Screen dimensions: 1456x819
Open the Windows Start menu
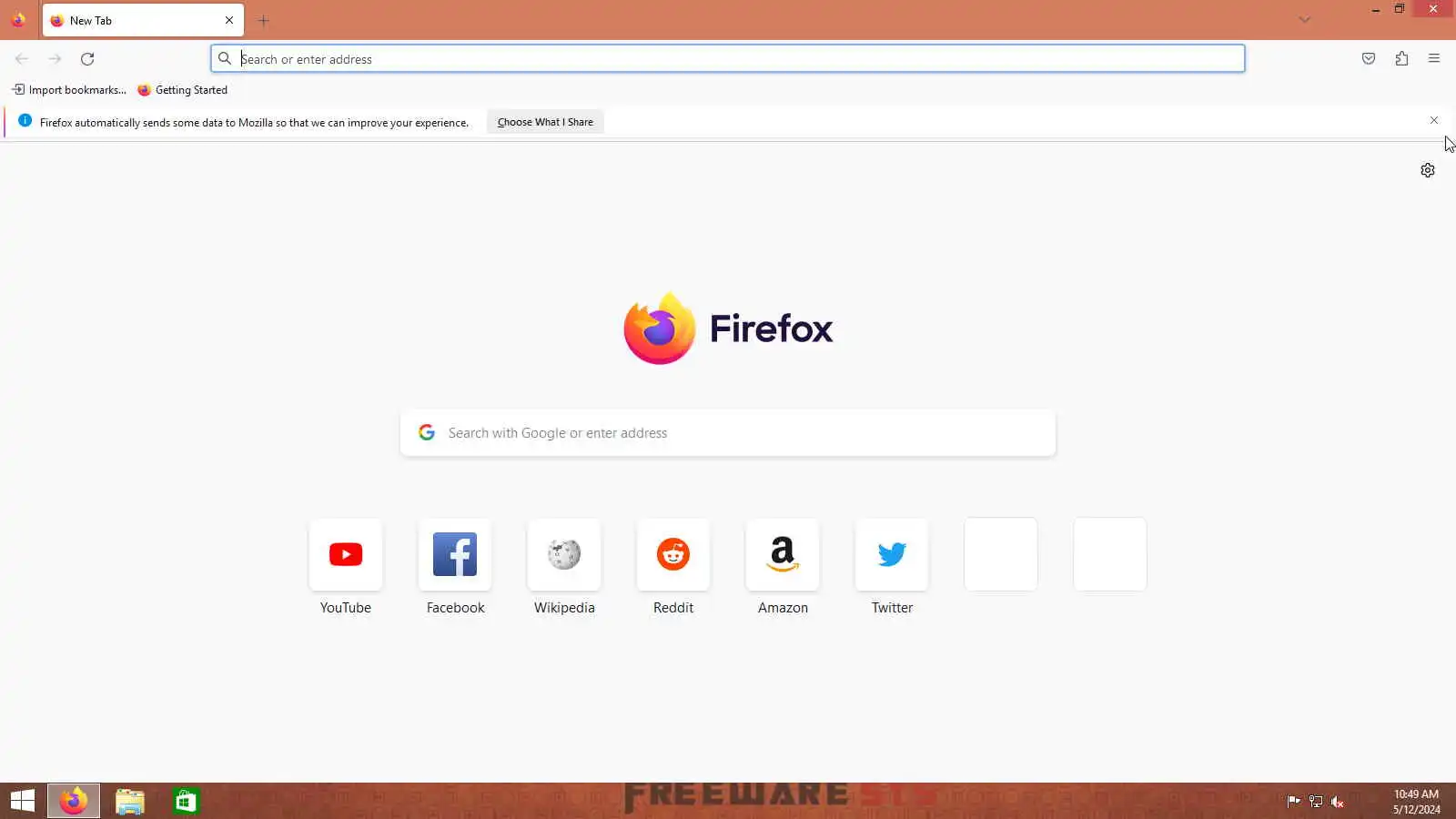click(22, 801)
